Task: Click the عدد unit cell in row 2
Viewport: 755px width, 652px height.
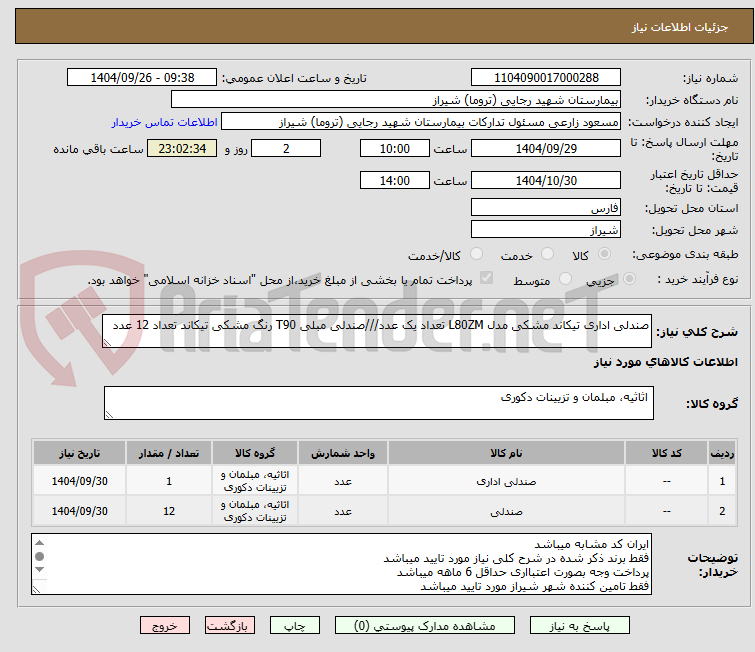Action: [x=343, y=511]
